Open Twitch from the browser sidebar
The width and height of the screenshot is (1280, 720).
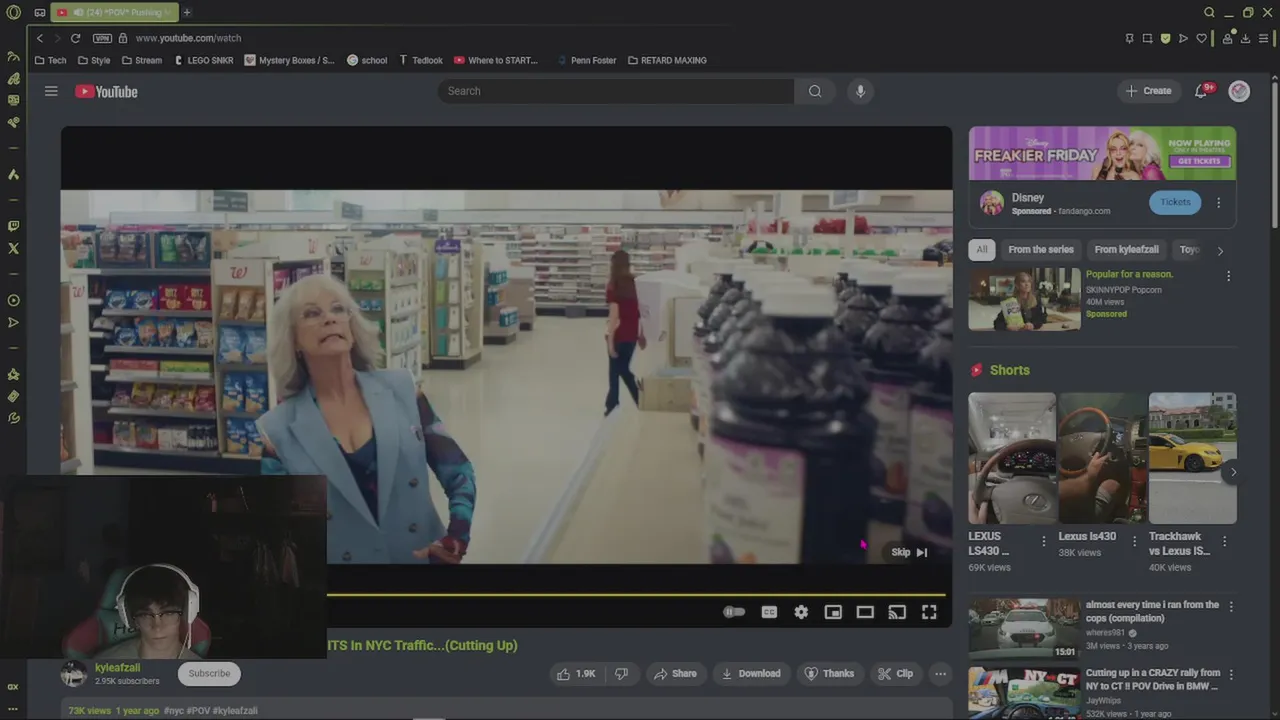13,226
